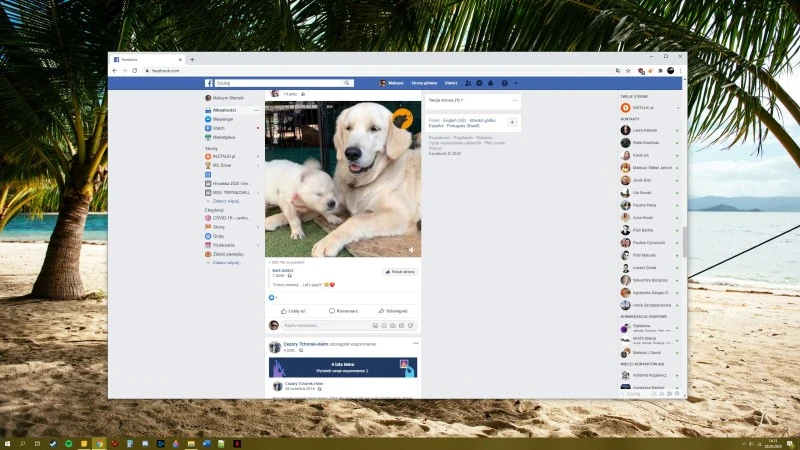Click the translate page icon in address bar
The image size is (800, 450).
coord(618,70)
